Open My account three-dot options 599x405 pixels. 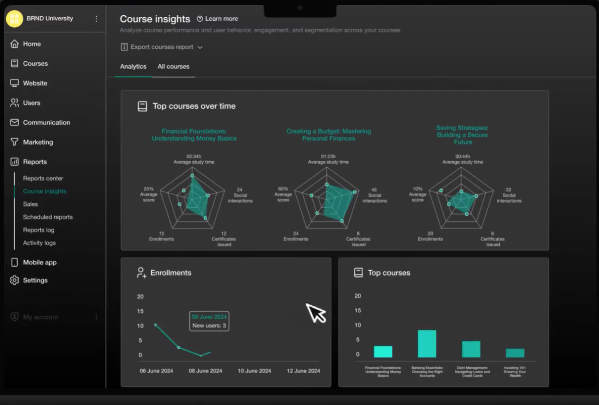coord(96,317)
